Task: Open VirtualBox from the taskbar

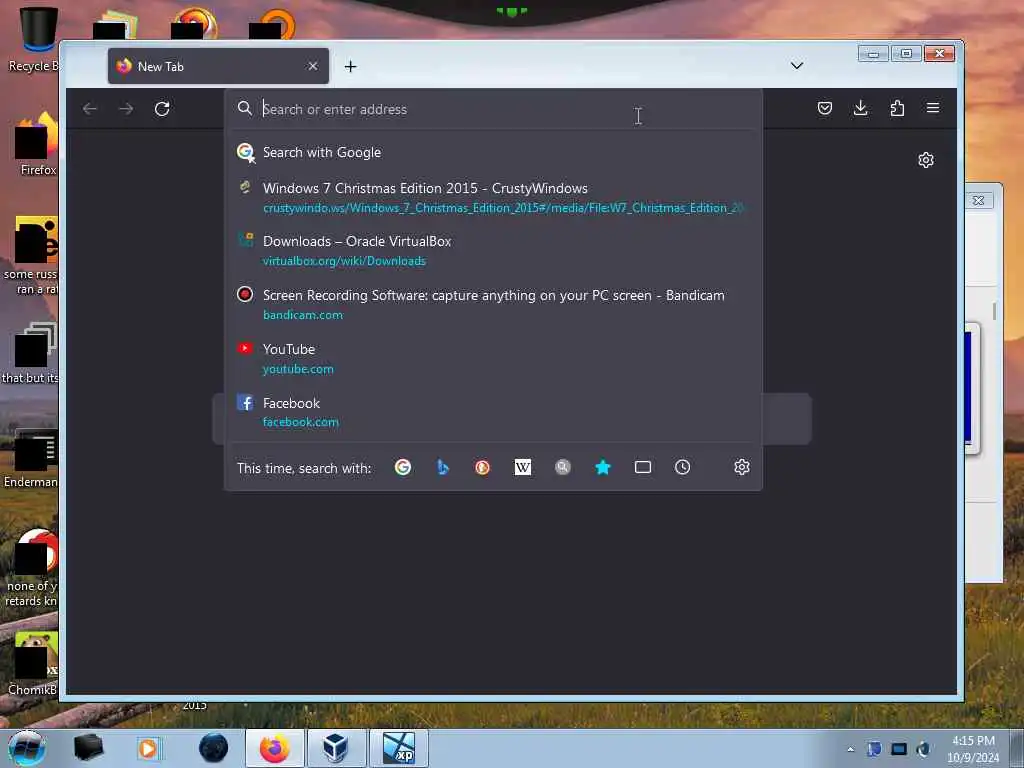Action: tap(336, 748)
